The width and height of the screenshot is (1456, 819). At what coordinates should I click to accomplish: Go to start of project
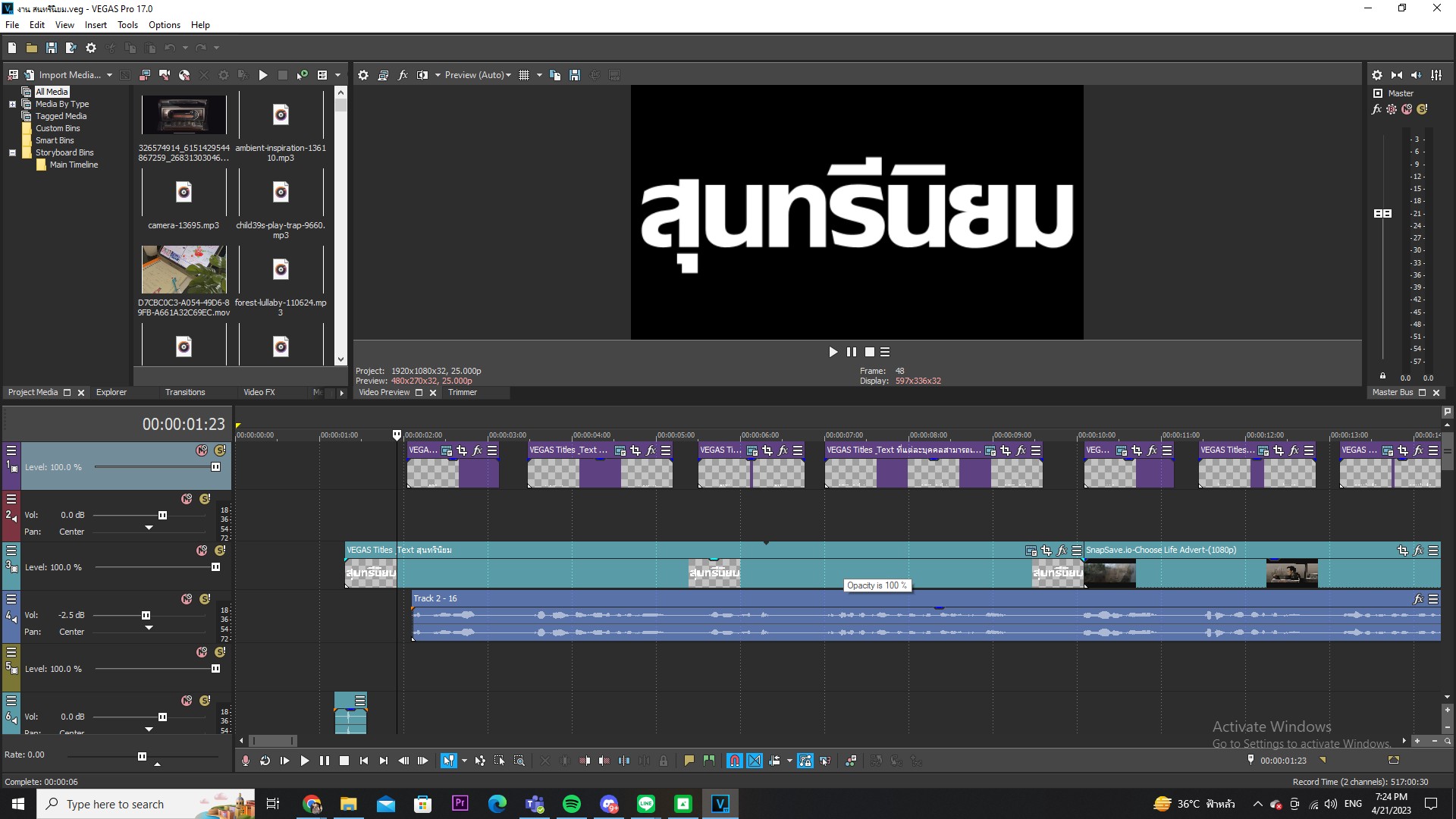(x=363, y=761)
